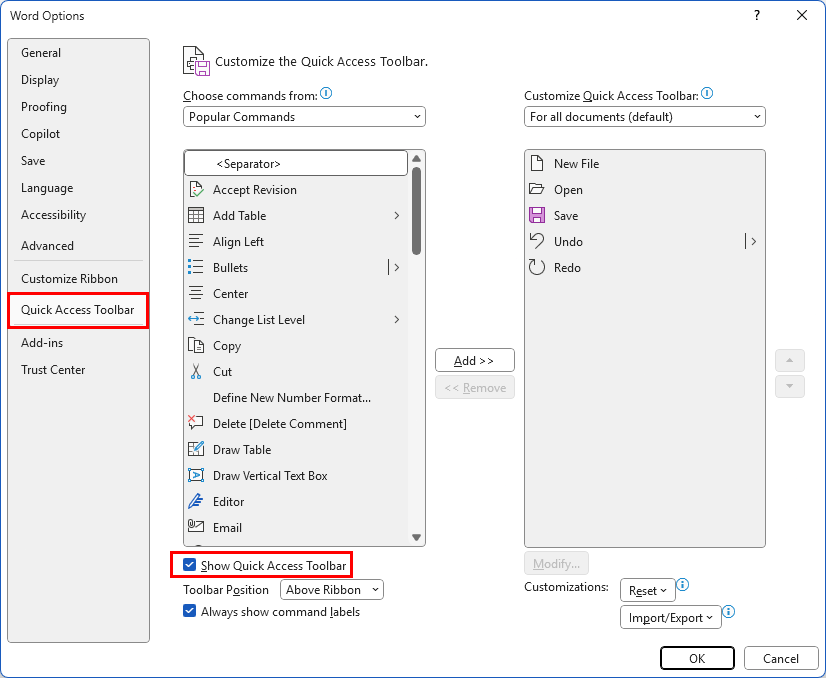
Task: Open the Reset customizations dropdown
Action: coord(647,591)
